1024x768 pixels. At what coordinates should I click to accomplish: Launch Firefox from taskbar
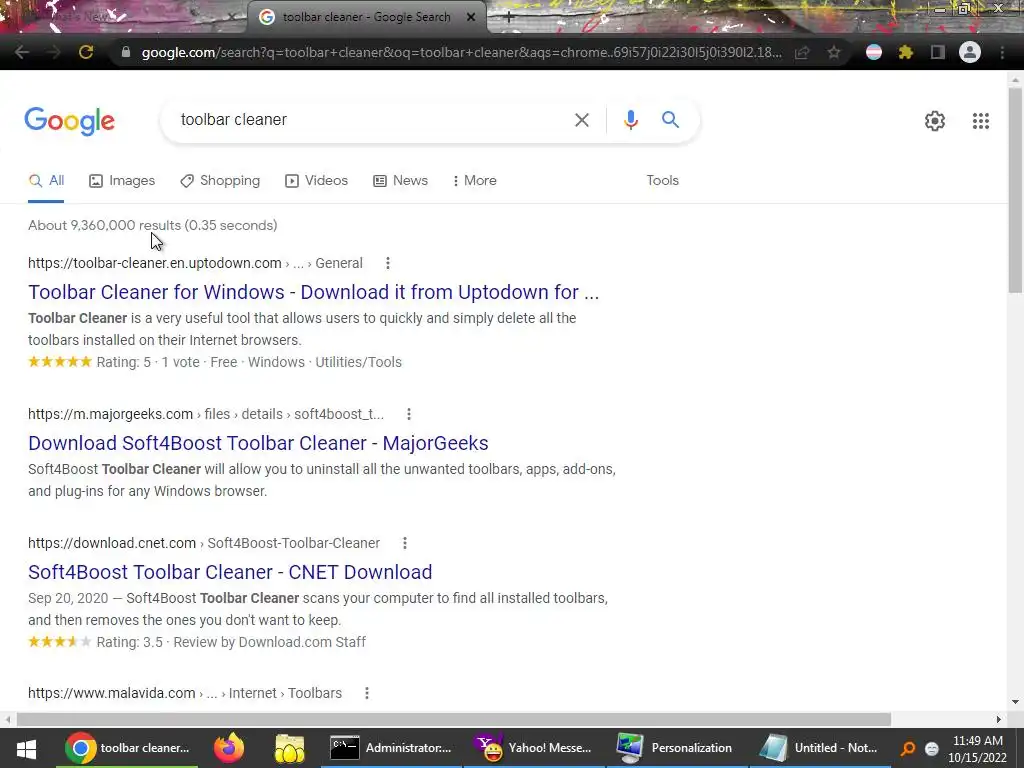229,748
